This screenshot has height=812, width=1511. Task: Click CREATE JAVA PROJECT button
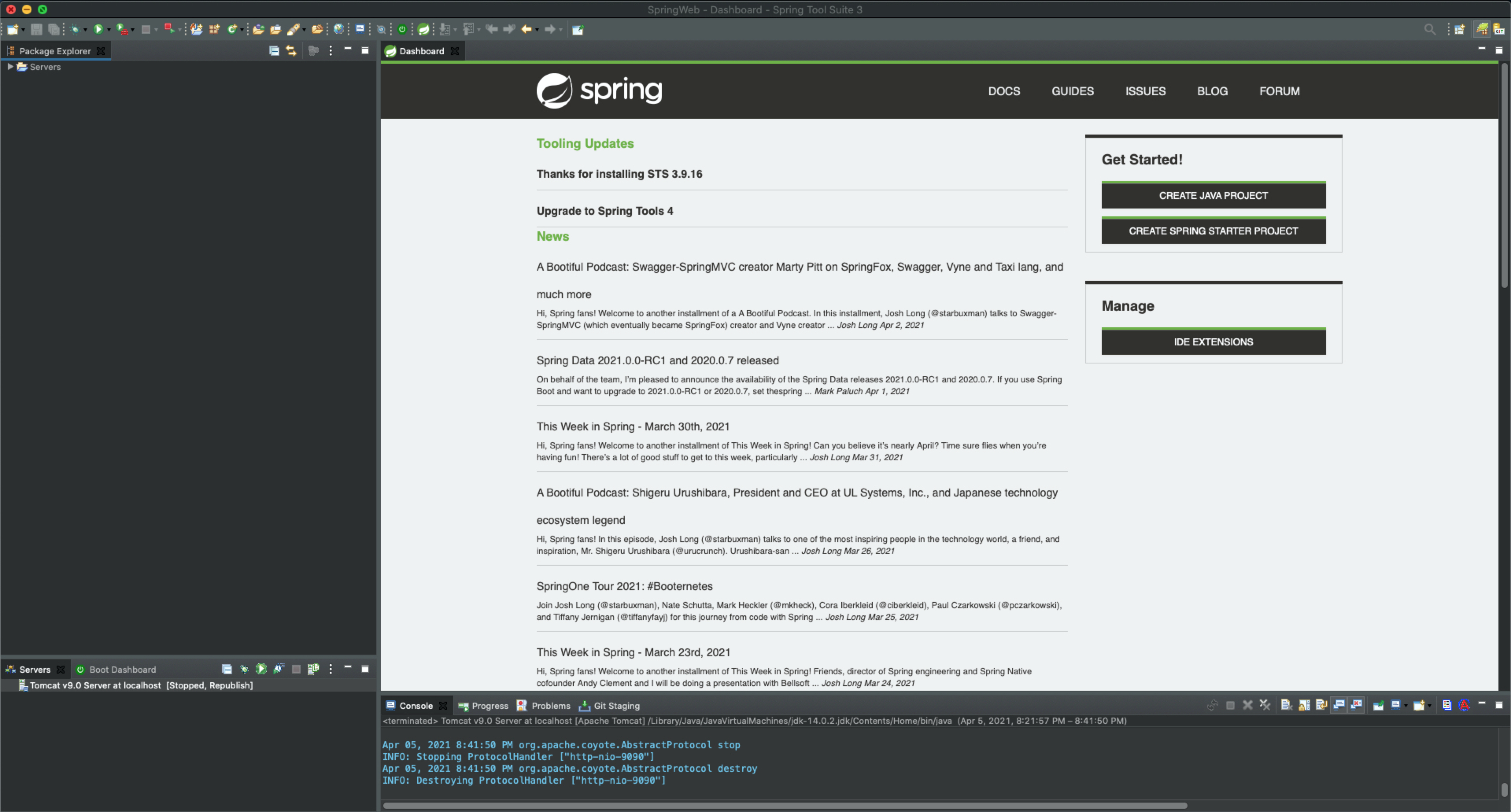pos(1213,195)
